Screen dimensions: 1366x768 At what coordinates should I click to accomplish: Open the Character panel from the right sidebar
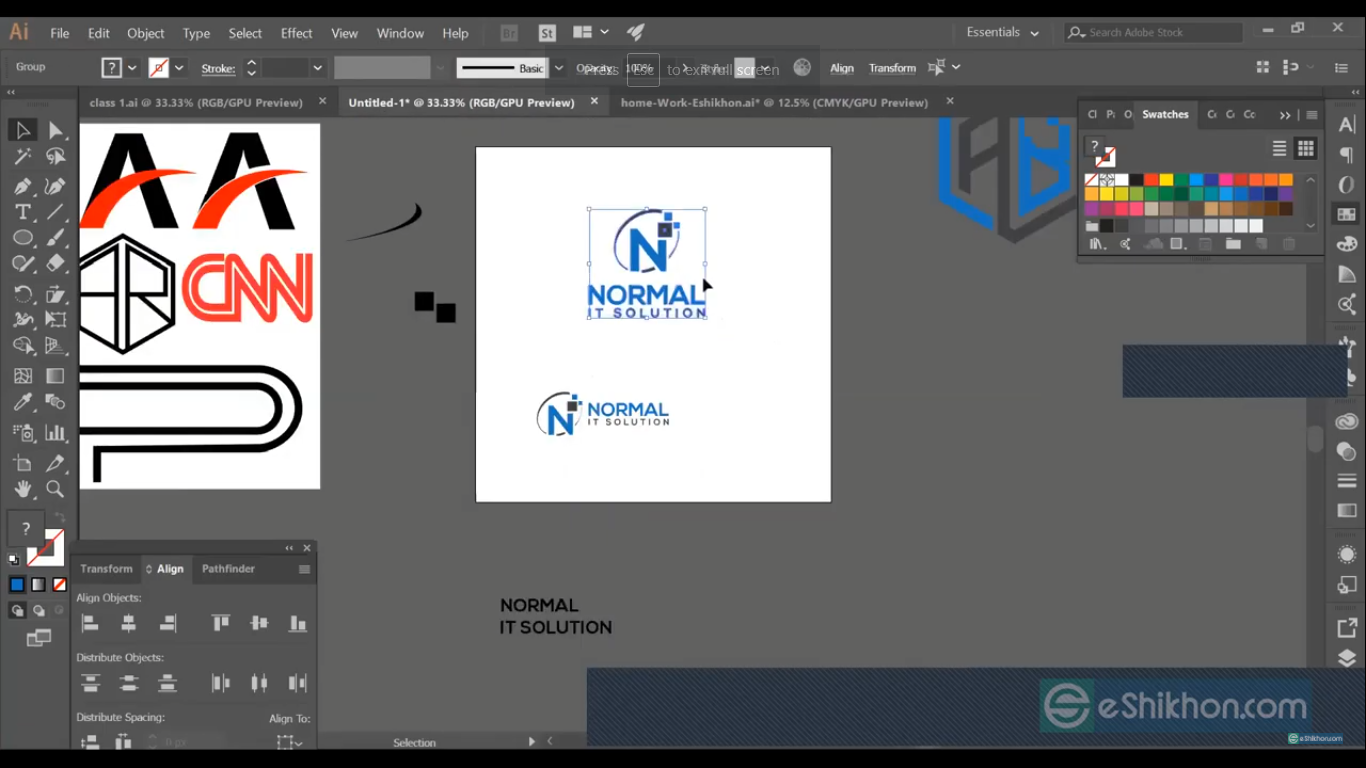point(1347,124)
